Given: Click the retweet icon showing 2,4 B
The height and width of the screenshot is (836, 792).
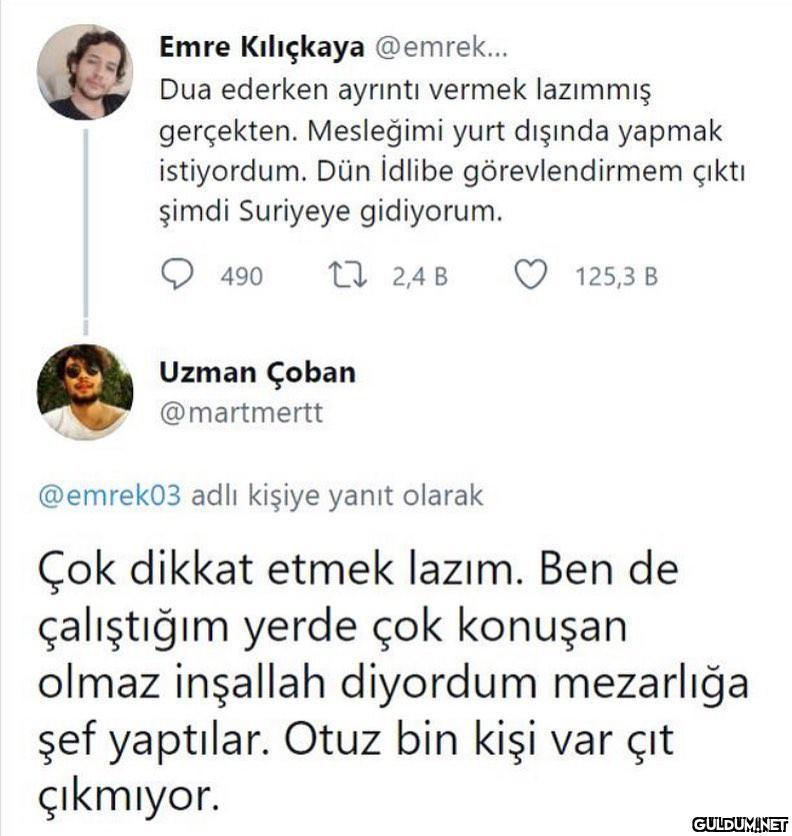Looking at the screenshot, I should coord(345,272).
